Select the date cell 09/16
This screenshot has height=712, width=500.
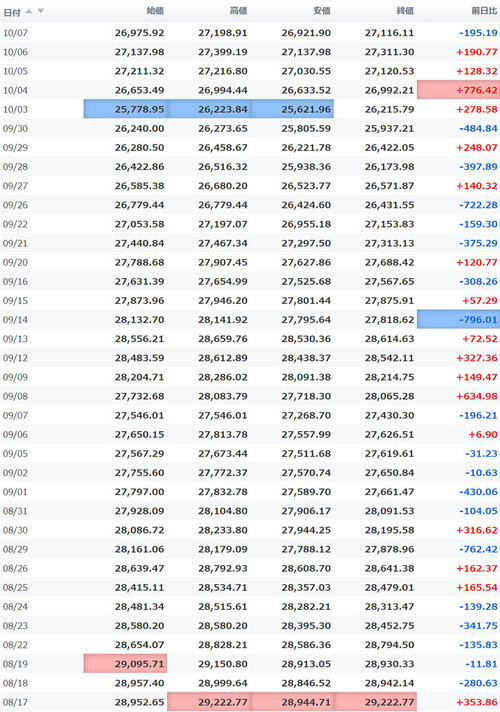tap(15, 282)
